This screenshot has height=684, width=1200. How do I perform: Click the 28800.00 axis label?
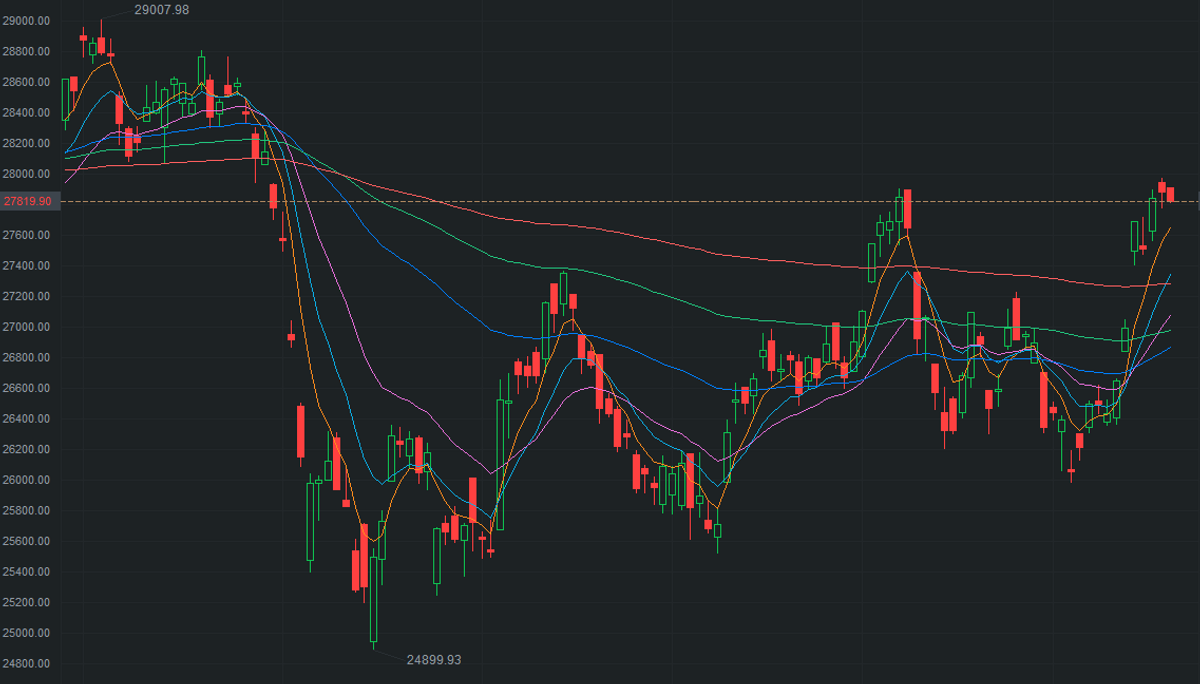(27, 51)
